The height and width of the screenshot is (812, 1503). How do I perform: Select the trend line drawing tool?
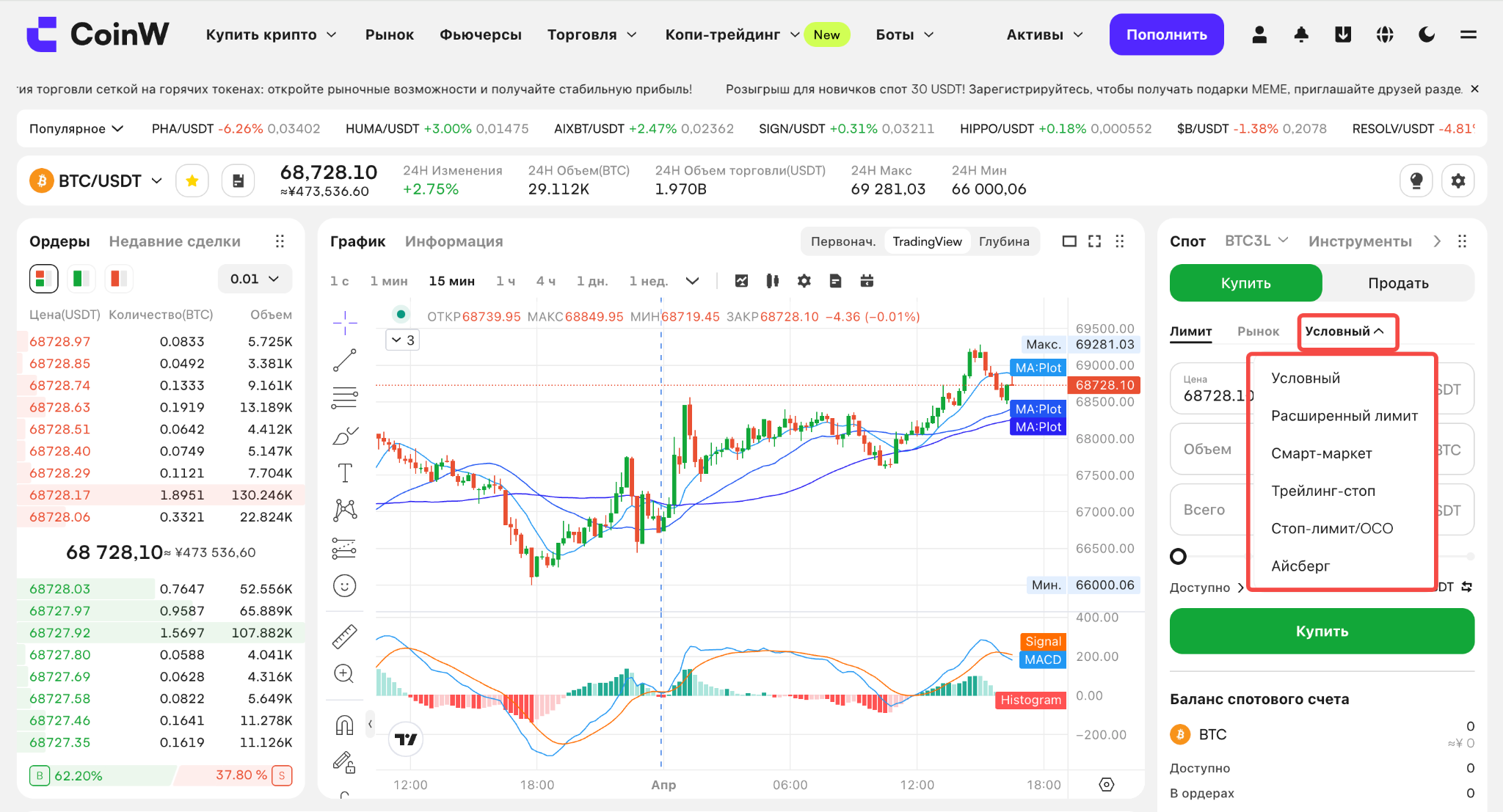[x=345, y=360]
